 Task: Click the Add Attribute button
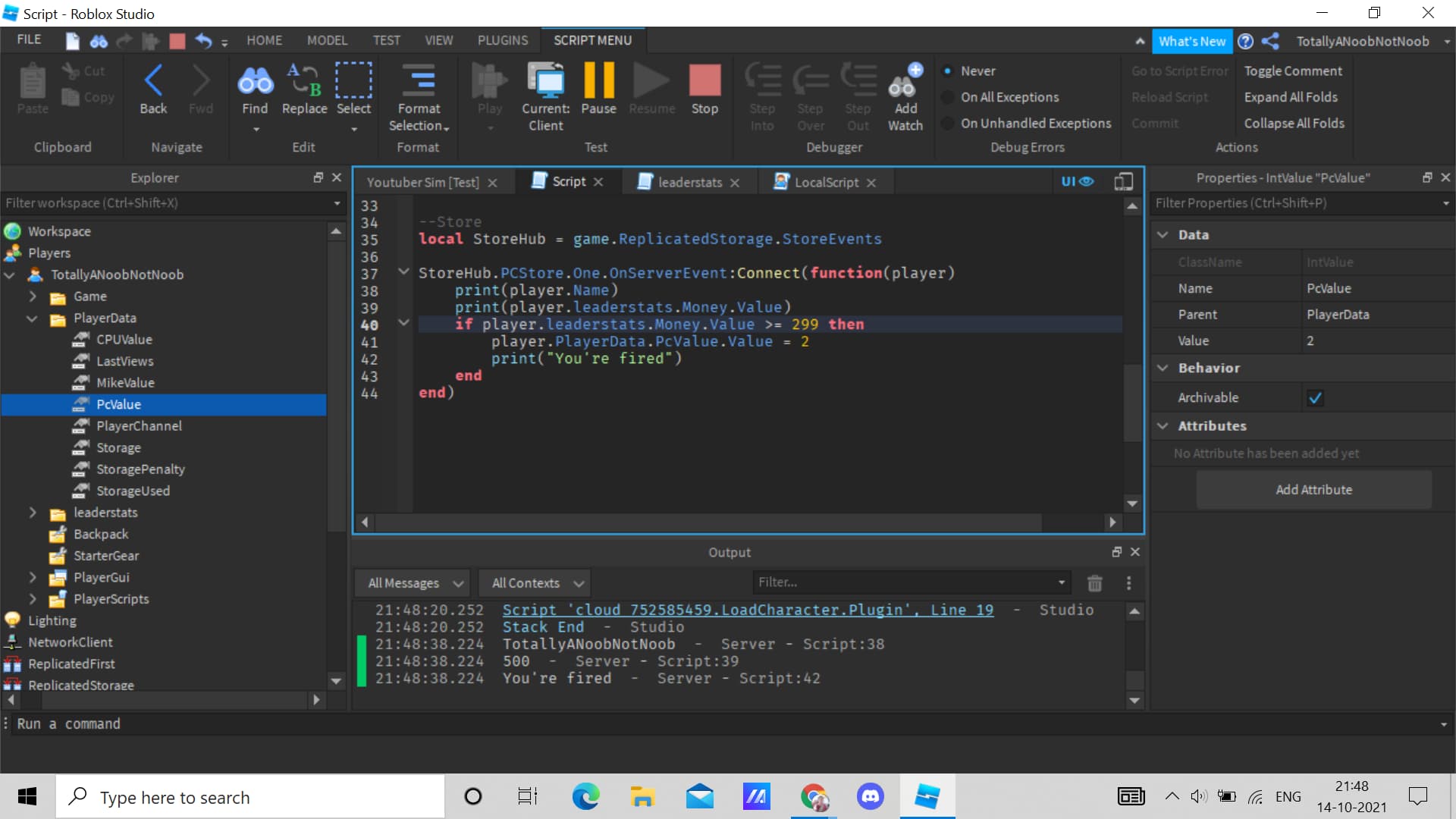point(1313,490)
